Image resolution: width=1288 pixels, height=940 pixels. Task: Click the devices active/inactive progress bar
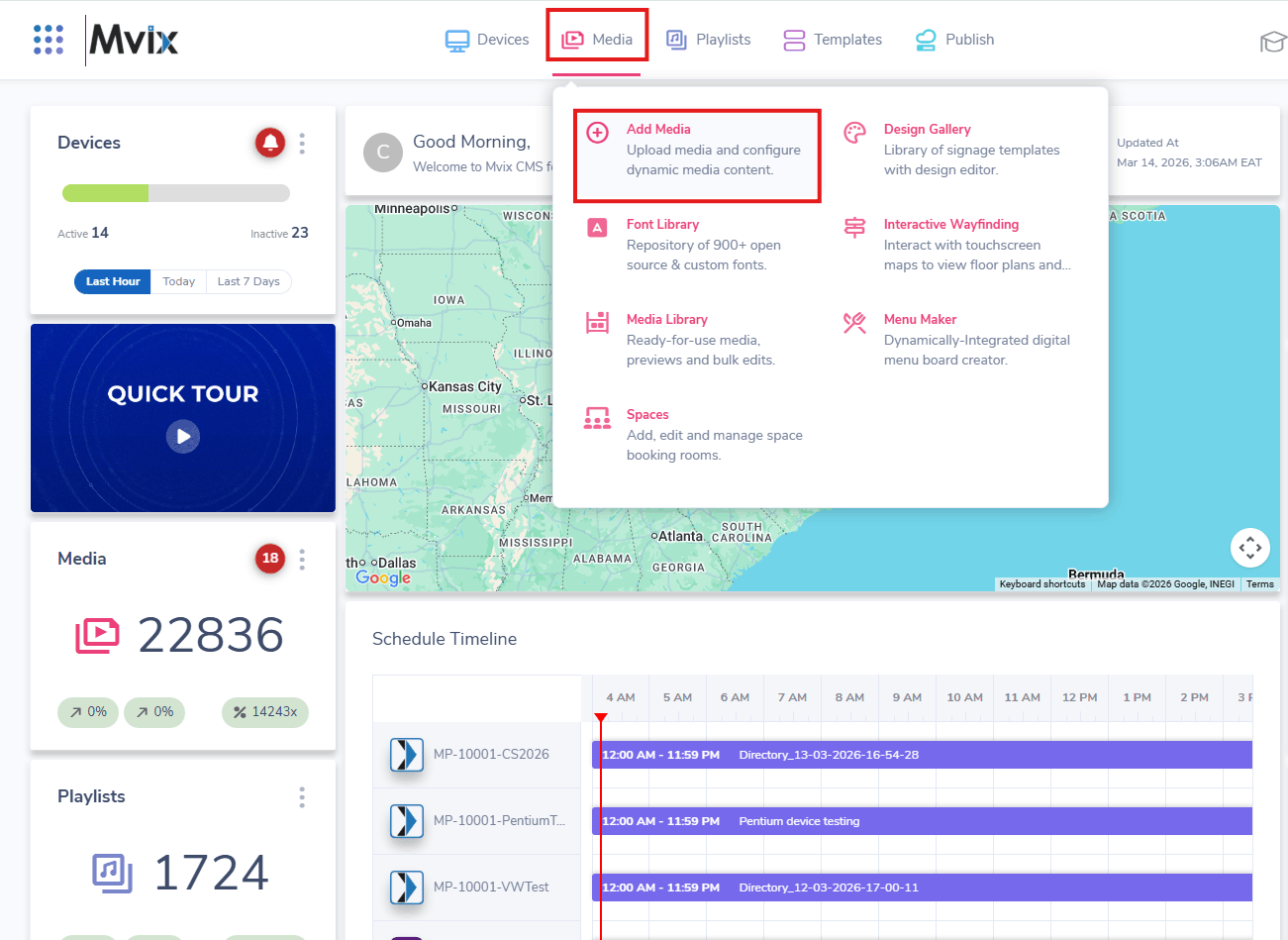coord(176,193)
